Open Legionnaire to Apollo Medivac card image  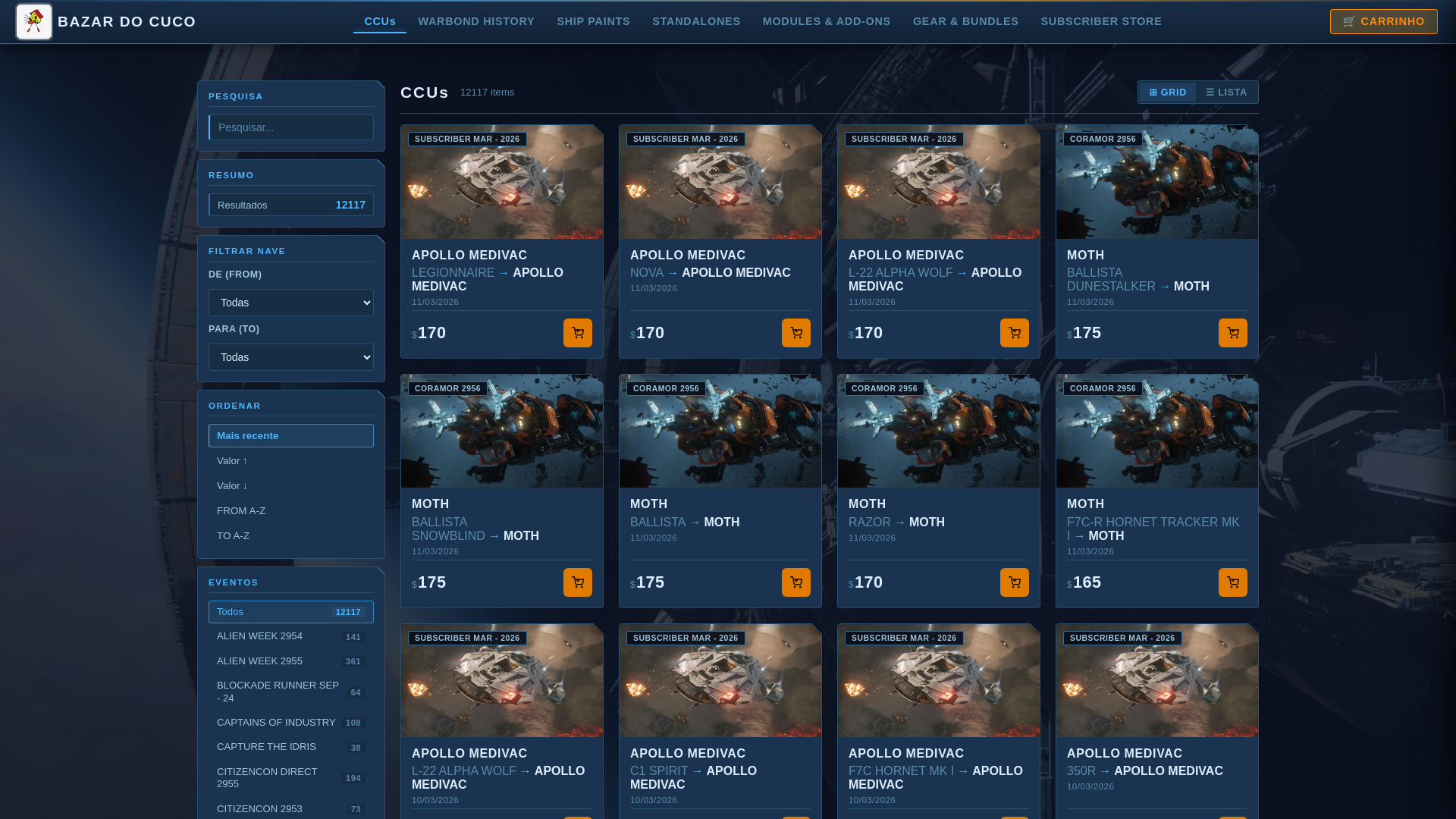coord(502,182)
